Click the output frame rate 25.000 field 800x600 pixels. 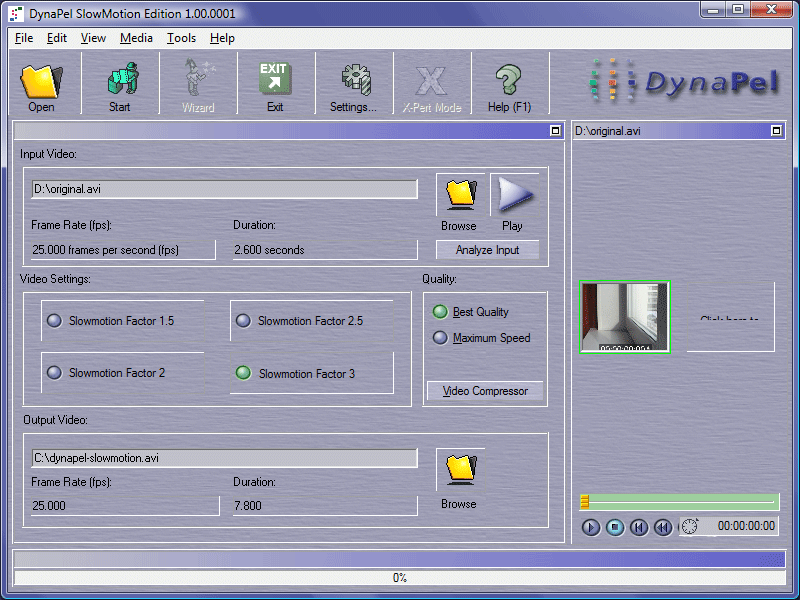tap(125, 506)
